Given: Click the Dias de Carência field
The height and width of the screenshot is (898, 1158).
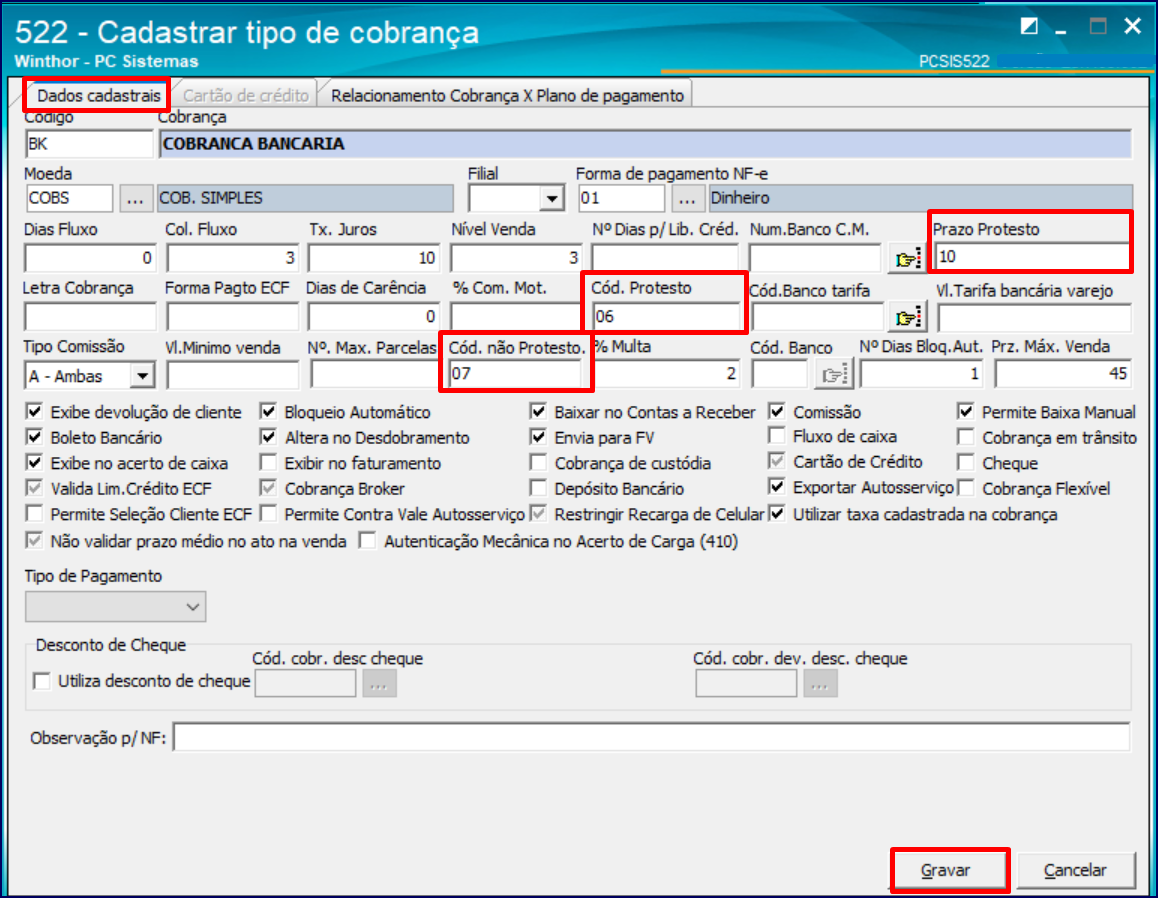Looking at the screenshot, I should coord(374,317).
